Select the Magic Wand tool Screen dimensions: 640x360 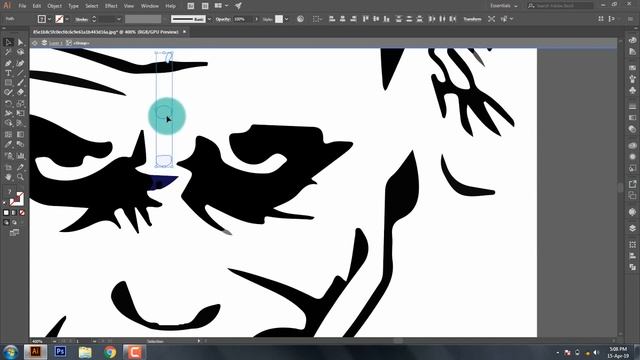[x=8, y=52]
